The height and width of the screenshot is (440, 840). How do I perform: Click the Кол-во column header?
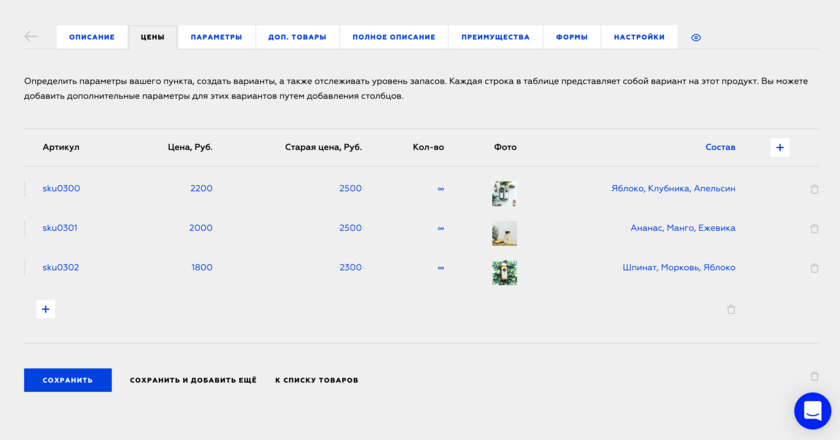(x=428, y=147)
